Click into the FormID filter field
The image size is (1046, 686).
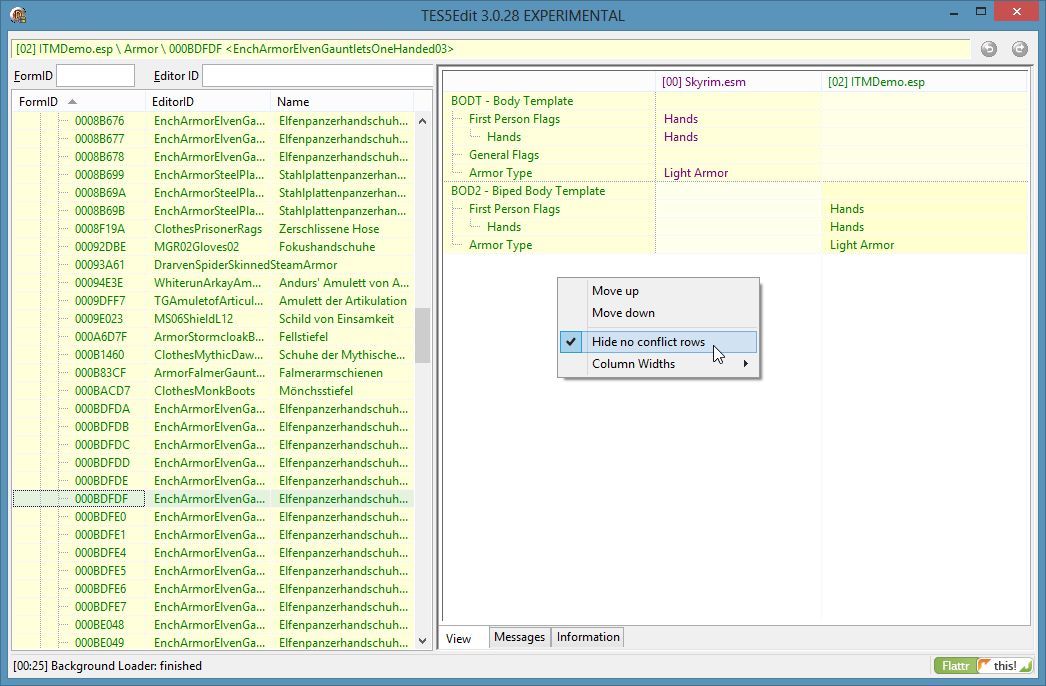pos(95,76)
